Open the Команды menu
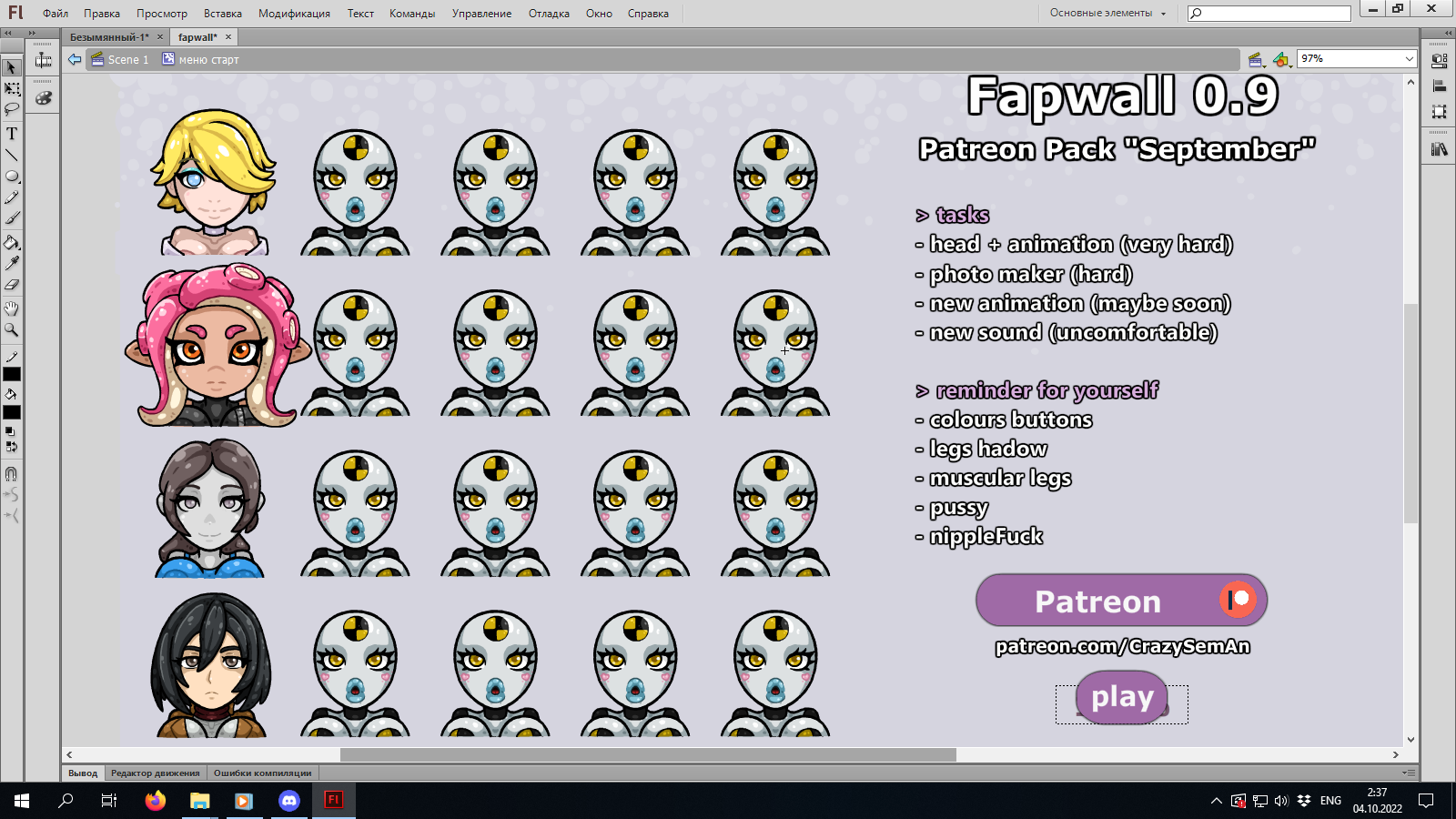Viewport: 1456px width, 819px height. point(412,14)
